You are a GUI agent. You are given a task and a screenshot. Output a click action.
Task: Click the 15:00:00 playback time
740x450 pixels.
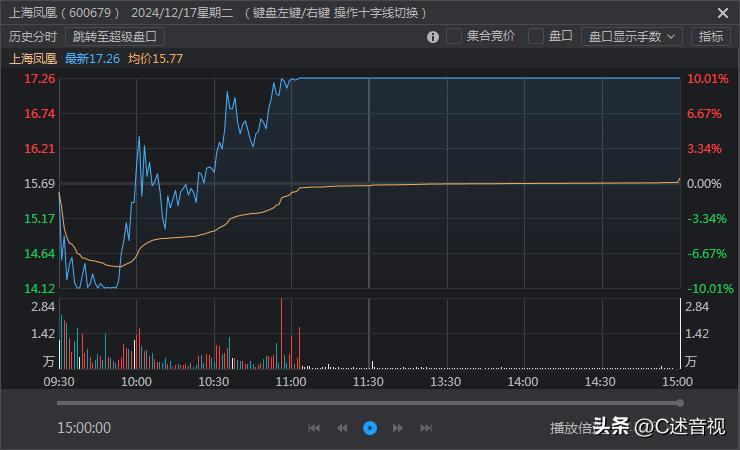(84, 428)
